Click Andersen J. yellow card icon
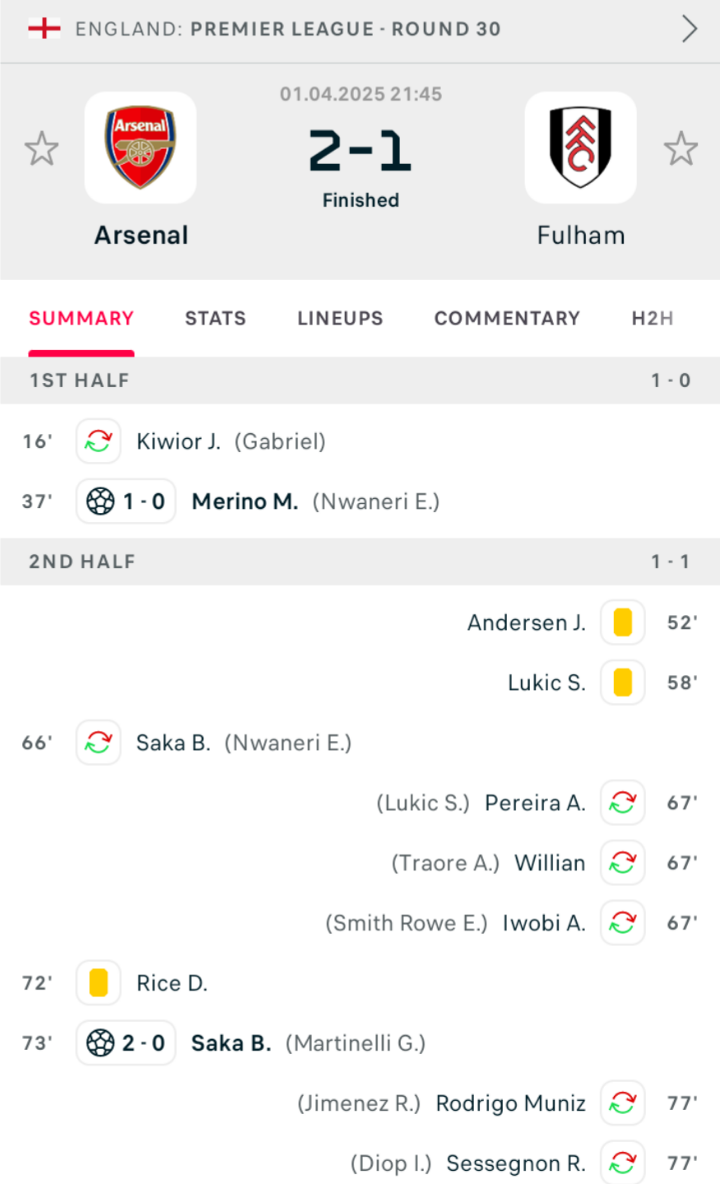 pos(623,622)
